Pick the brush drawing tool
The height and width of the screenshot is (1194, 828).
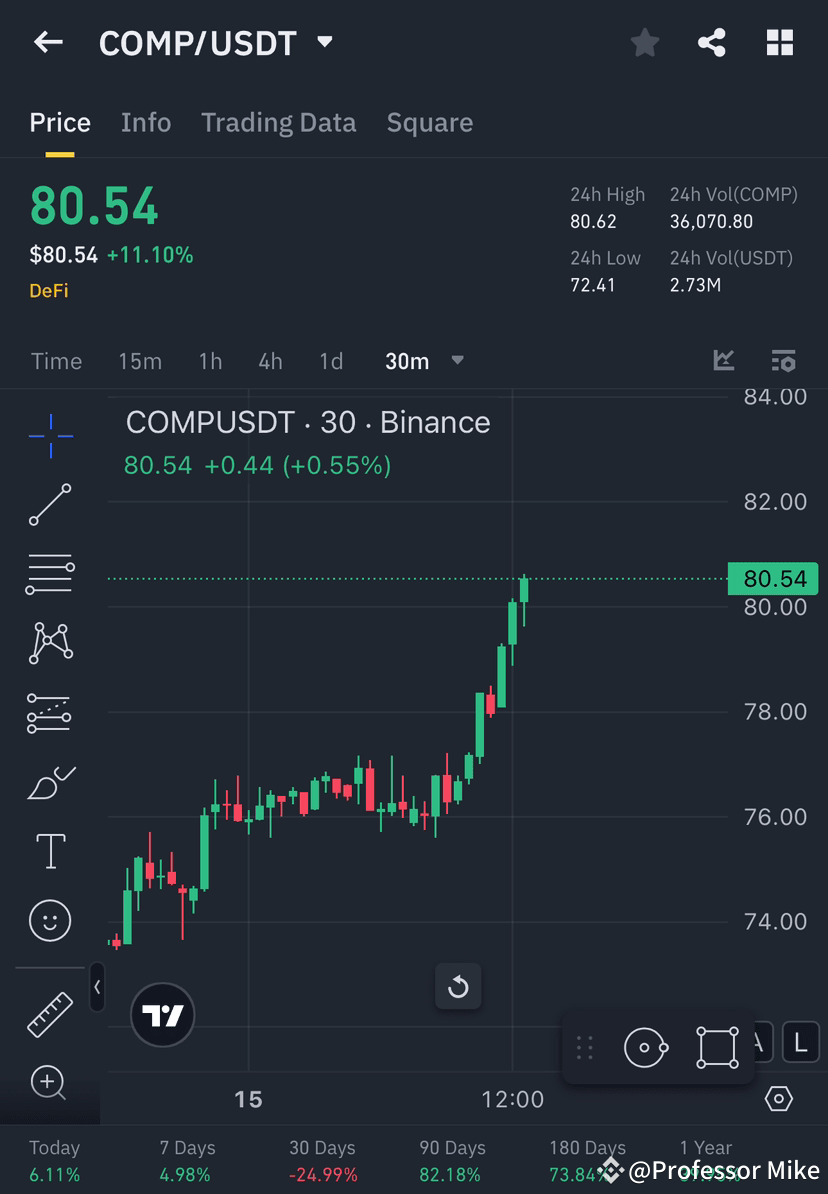coord(50,782)
